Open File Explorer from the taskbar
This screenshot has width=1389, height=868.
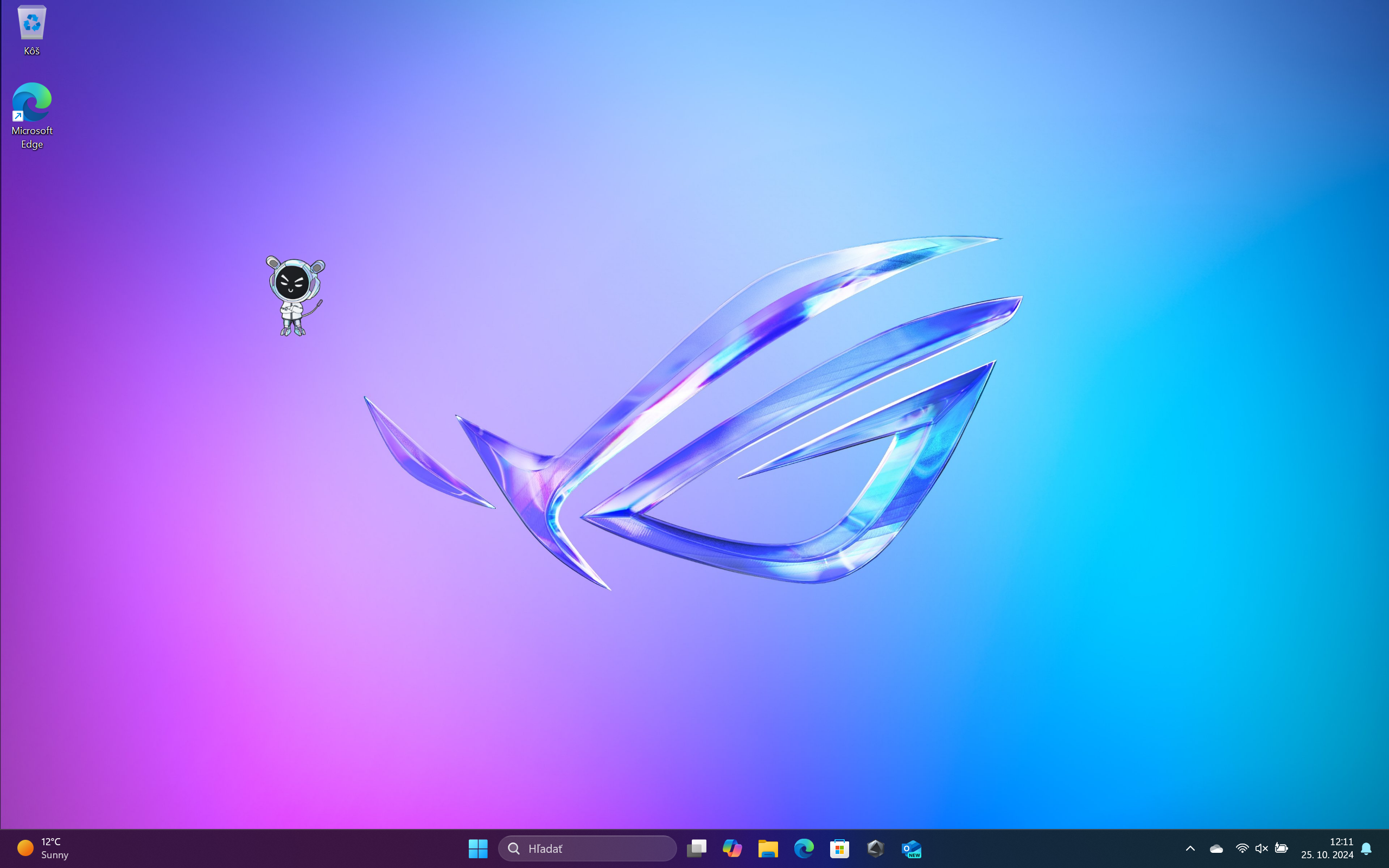[x=768, y=848]
